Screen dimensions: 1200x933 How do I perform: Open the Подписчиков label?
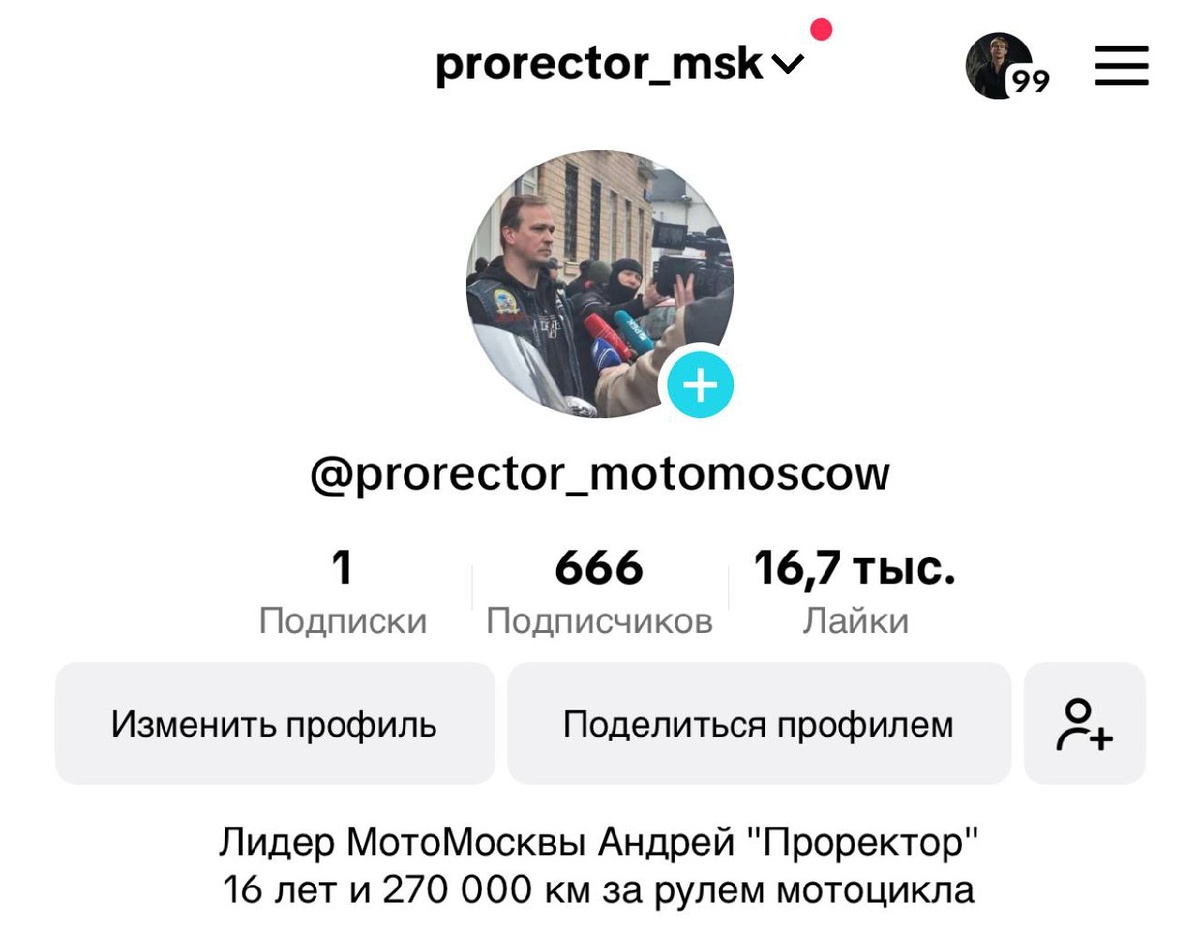pyautogui.click(x=599, y=621)
